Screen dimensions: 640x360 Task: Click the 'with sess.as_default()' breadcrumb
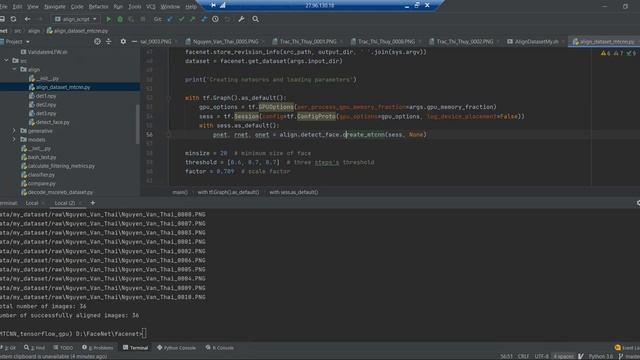293,192
